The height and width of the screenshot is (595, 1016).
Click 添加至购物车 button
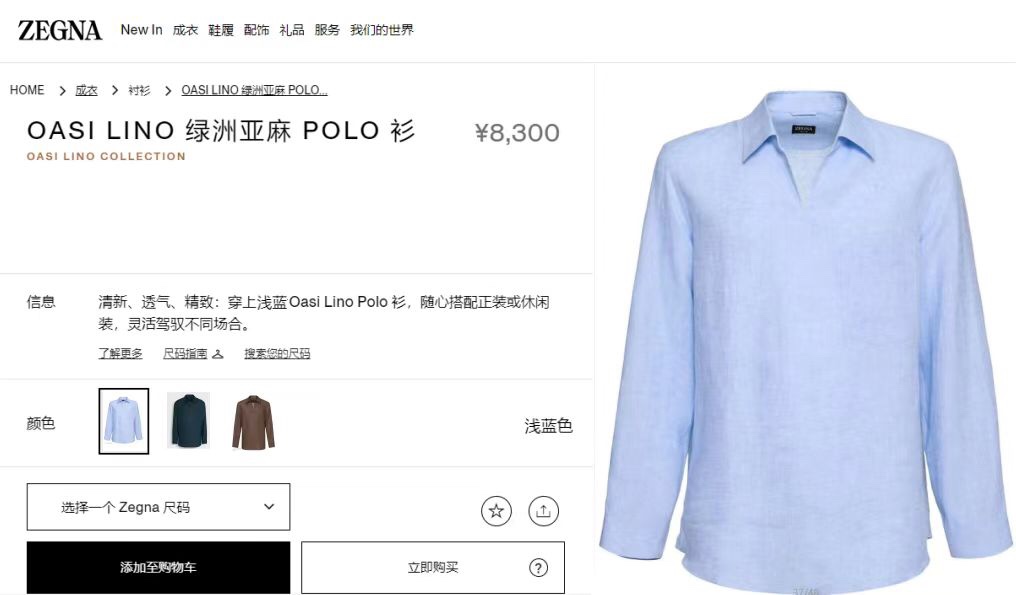(x=158, y=567)
